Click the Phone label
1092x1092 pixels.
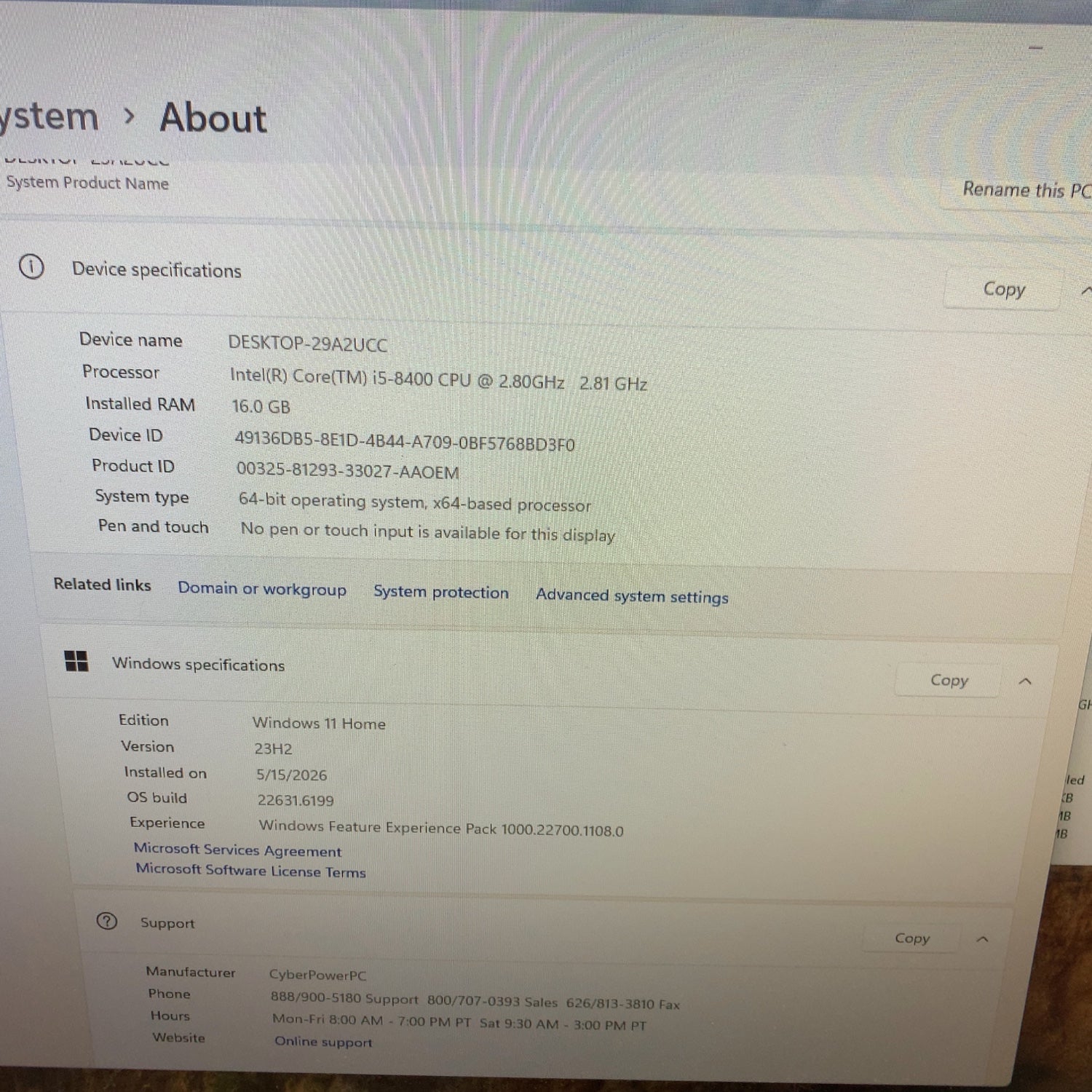[x=169, y=994]
